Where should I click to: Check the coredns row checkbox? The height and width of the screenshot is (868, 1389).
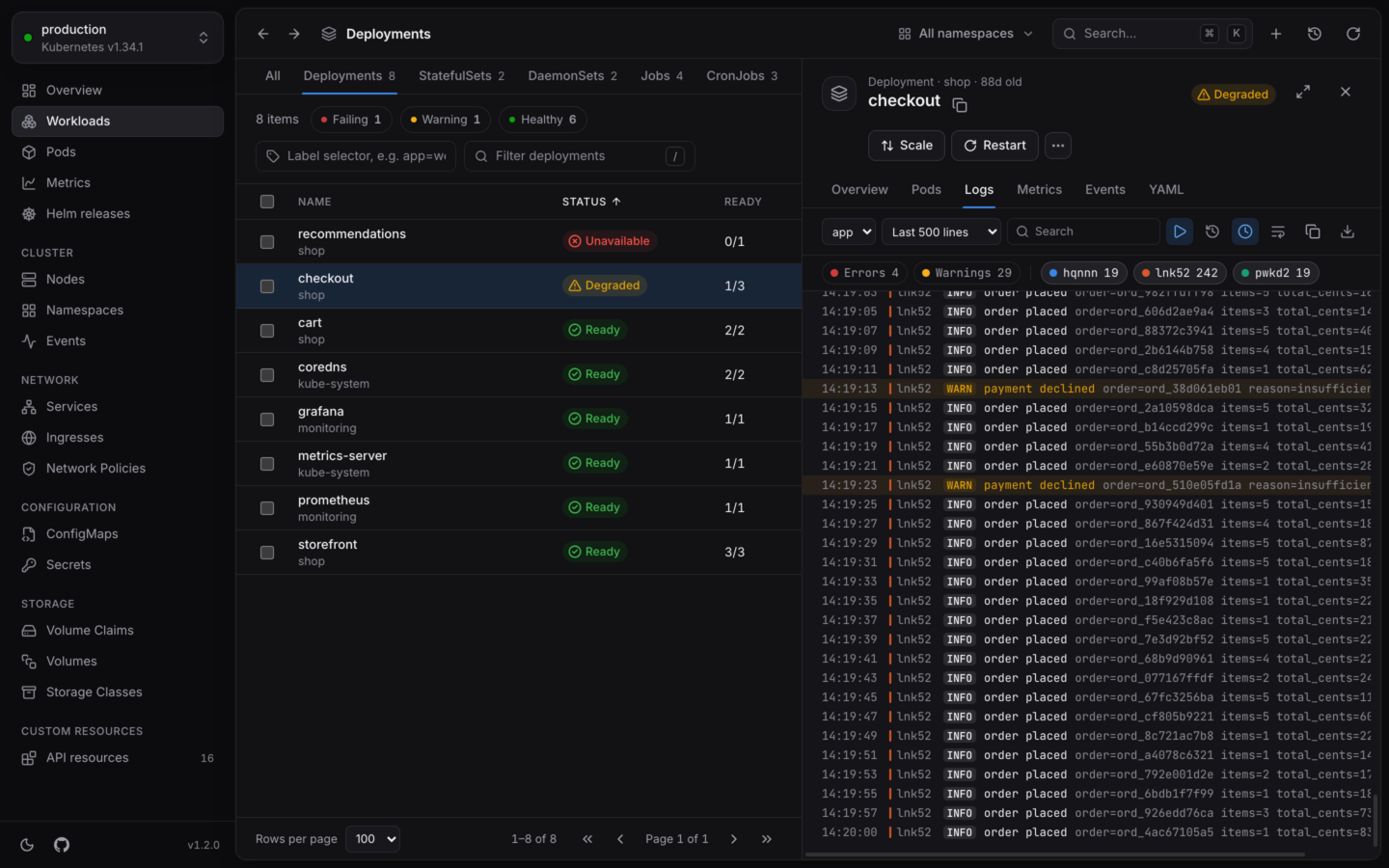pyautogui.click(x=267, y=375)
